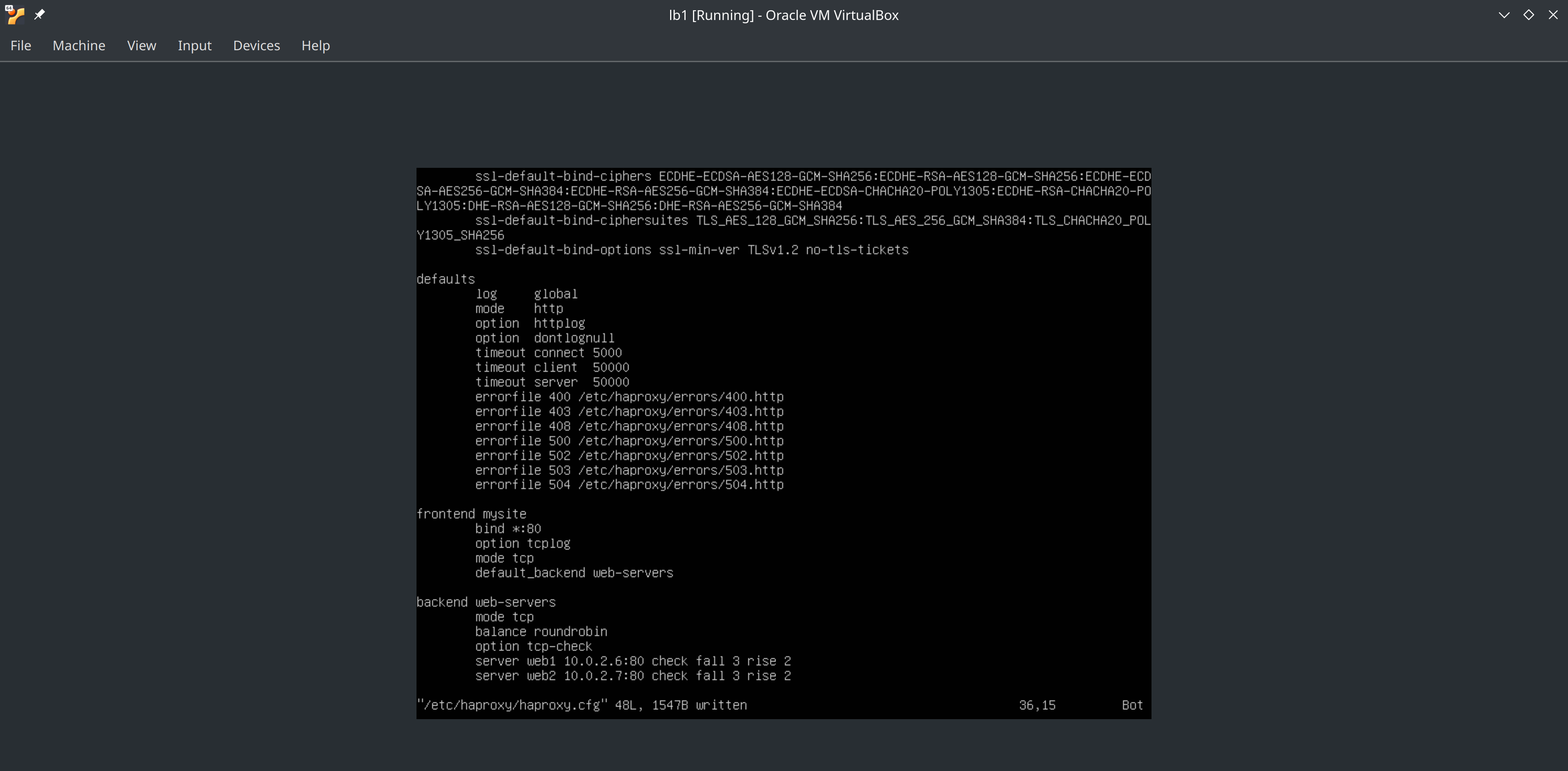This screenshot has height=771, width=1568.
Task: Minimize the lb1 VirtualBox window
Action: pyautogui.click(x=1504, y=15)
